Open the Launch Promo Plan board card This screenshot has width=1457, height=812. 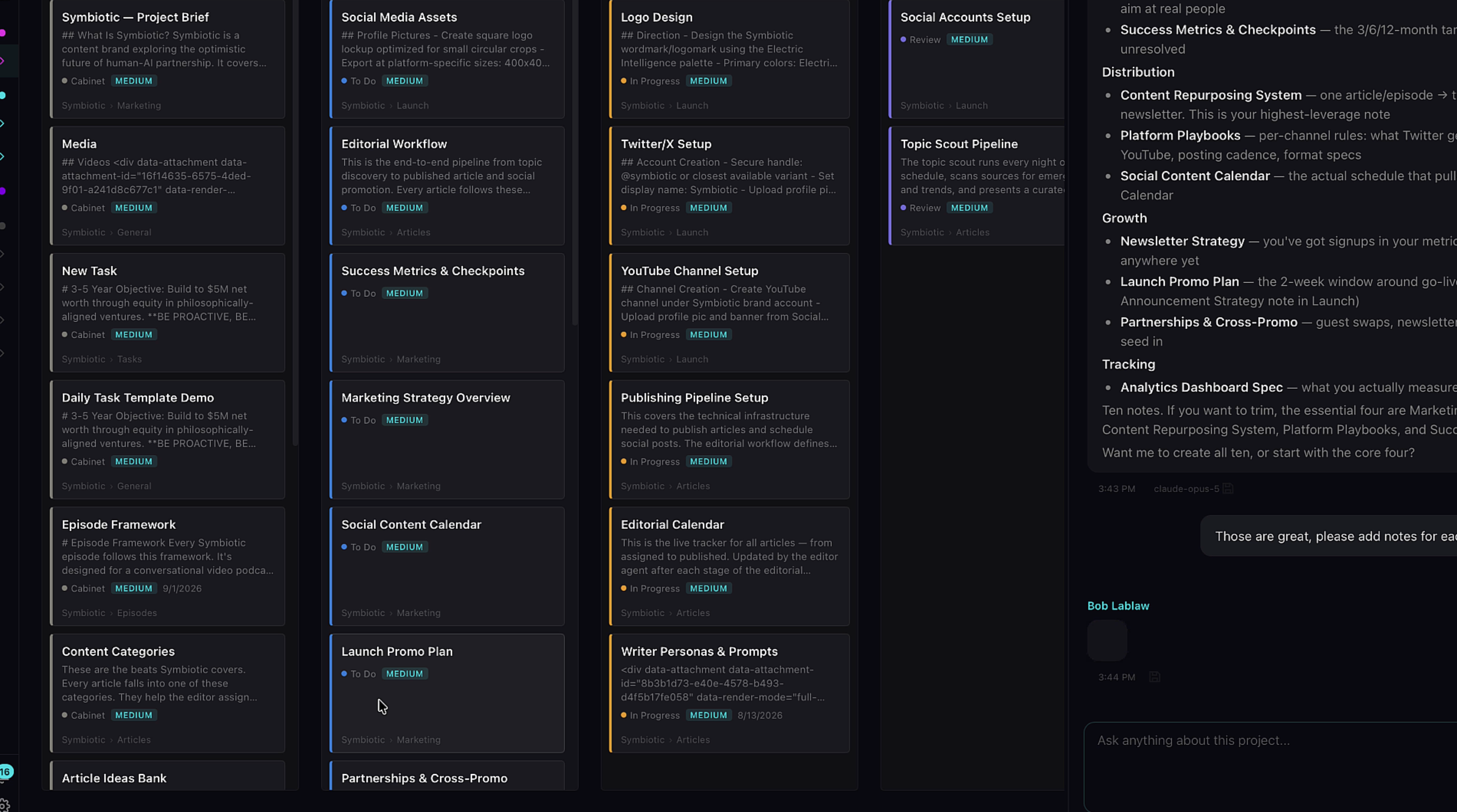[x=447, y=692]
